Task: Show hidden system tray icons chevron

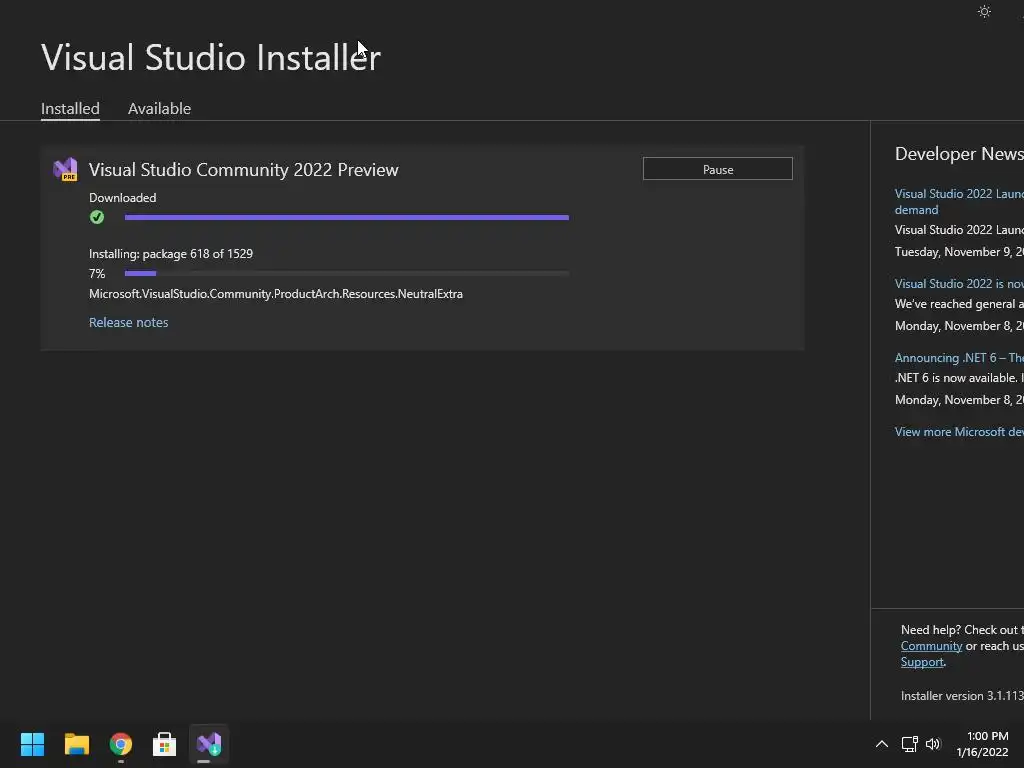Action: click(882, 744)
